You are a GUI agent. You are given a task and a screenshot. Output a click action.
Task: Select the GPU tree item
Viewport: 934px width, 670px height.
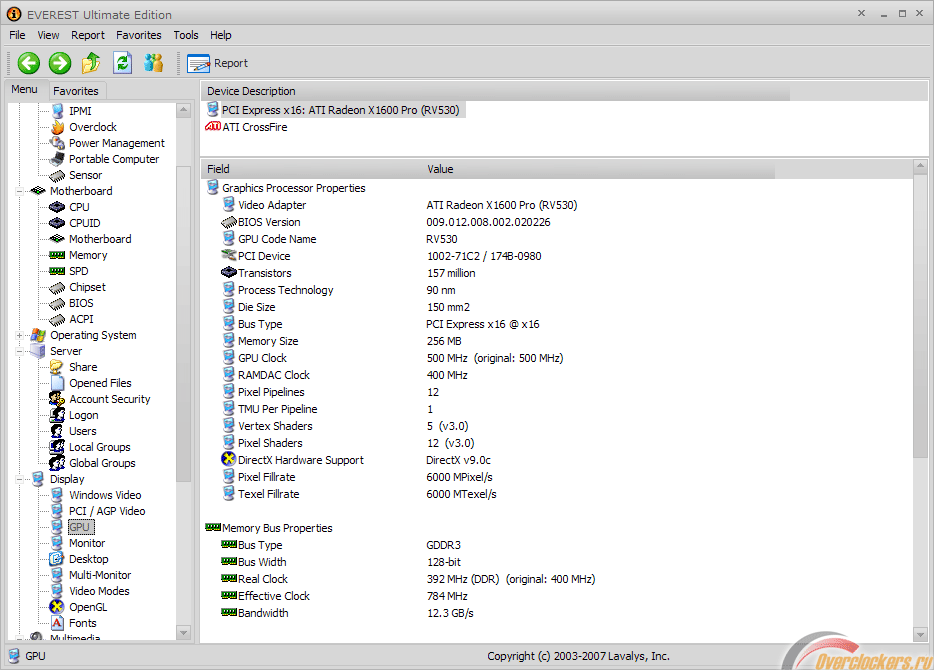tap(80, 528)
